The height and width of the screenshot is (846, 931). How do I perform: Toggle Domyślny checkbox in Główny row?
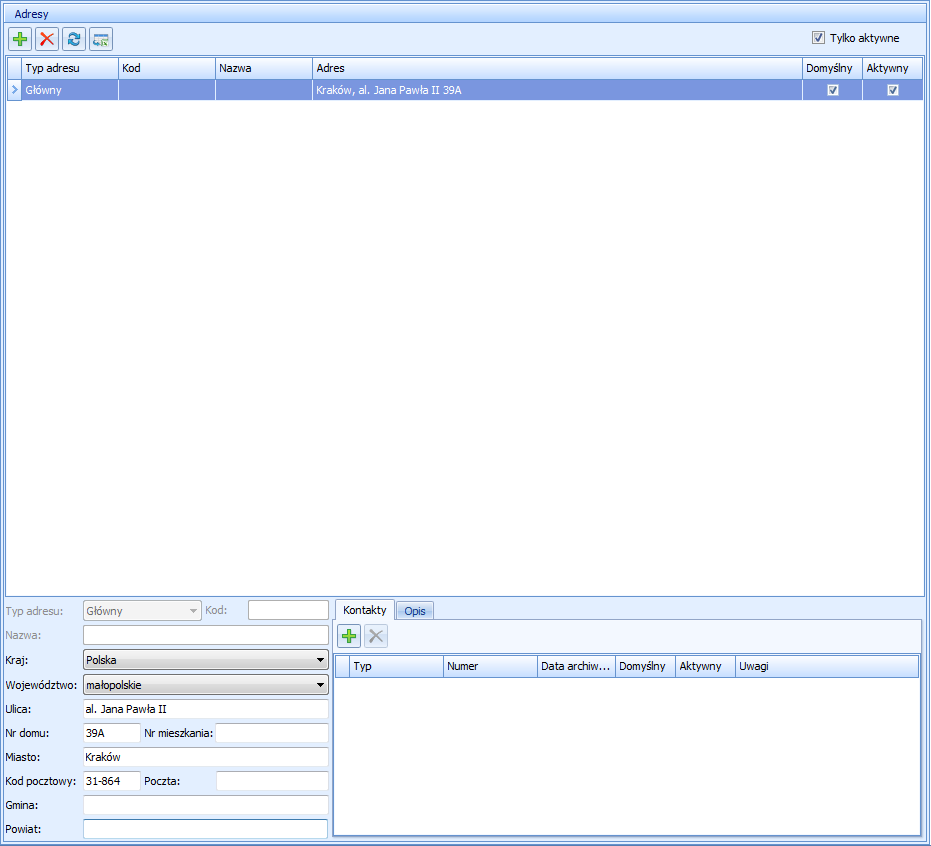(833, 90)
